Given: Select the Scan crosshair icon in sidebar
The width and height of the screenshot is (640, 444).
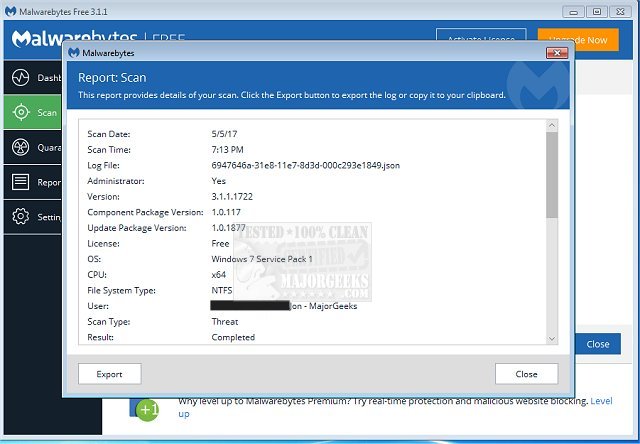Looking at the screenshot, I should tap(21, 112).
